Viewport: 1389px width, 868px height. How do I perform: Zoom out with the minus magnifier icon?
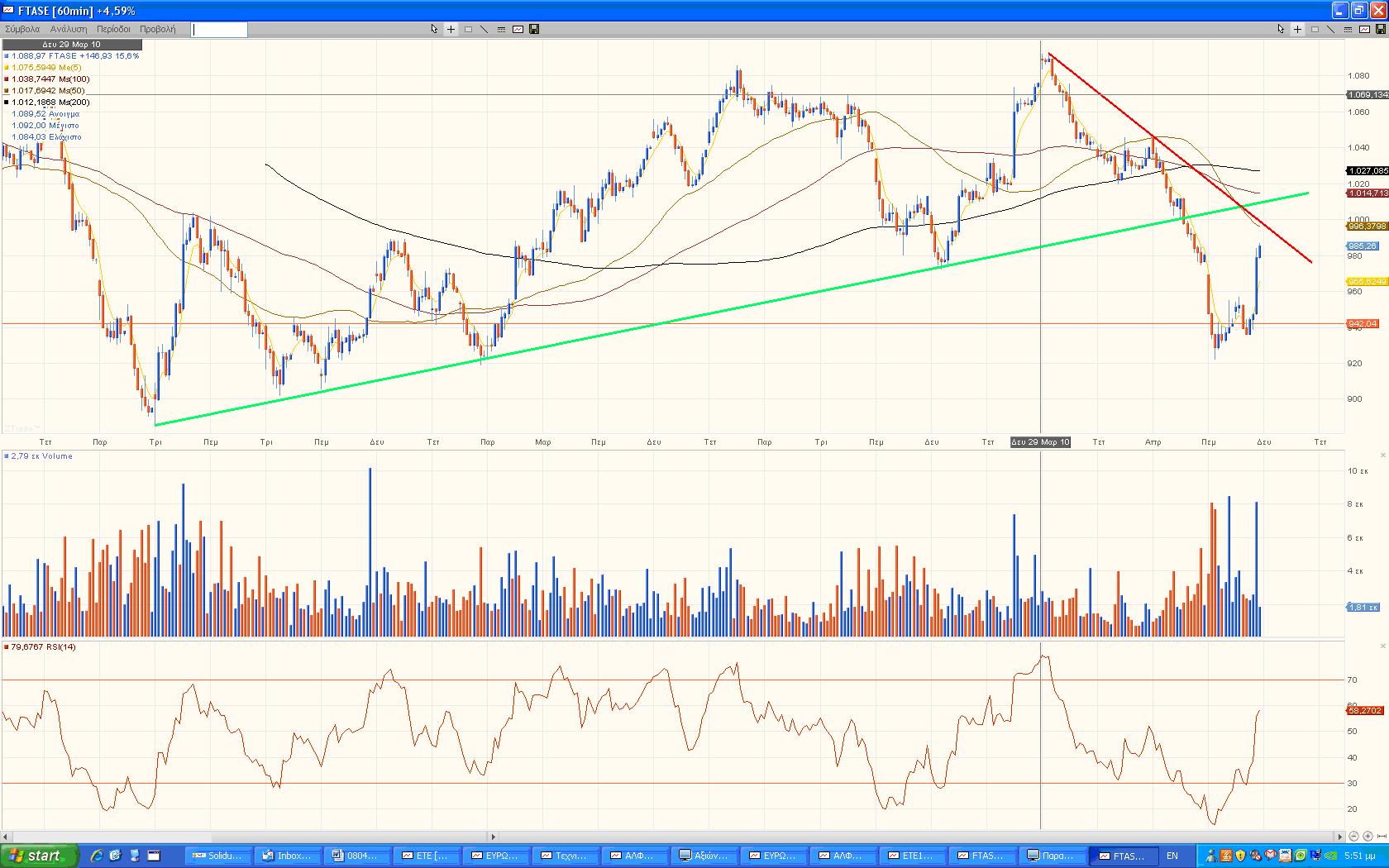tap(1353, 837)
